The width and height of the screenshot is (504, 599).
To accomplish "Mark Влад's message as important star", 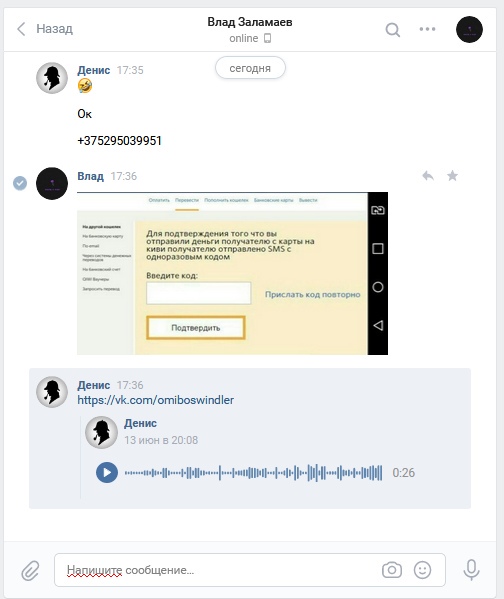I will [452, 176].
